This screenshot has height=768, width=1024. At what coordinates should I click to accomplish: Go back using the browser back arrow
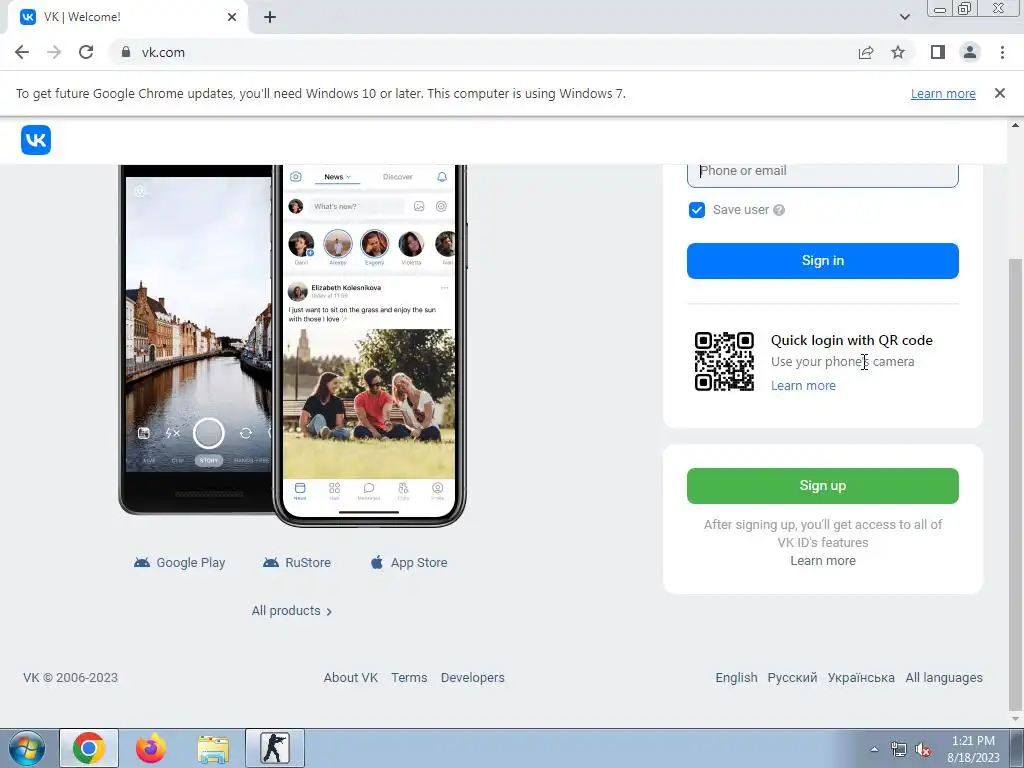(22, 52)
